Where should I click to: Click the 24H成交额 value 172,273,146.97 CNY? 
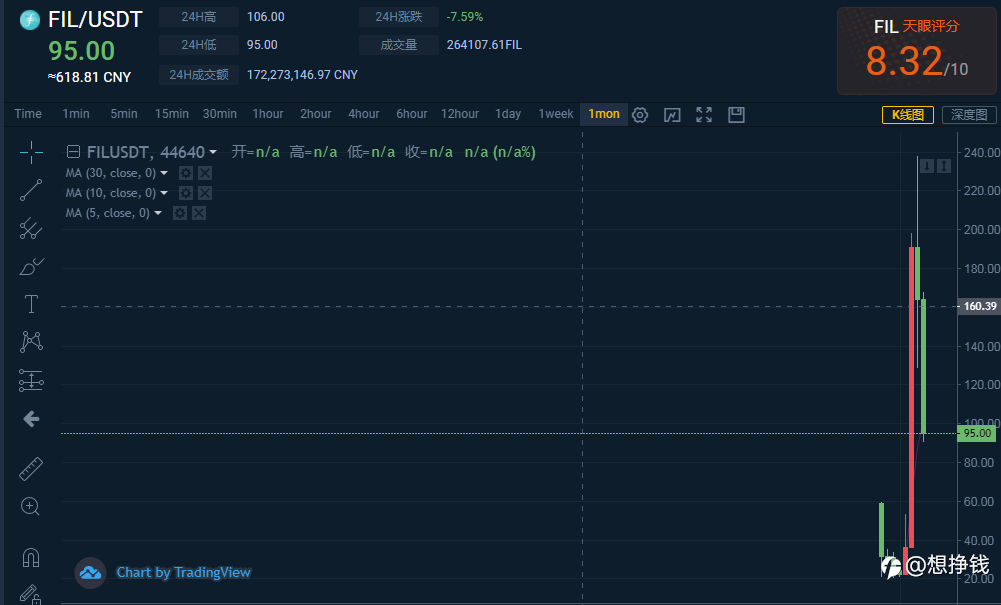coord(302,75)
